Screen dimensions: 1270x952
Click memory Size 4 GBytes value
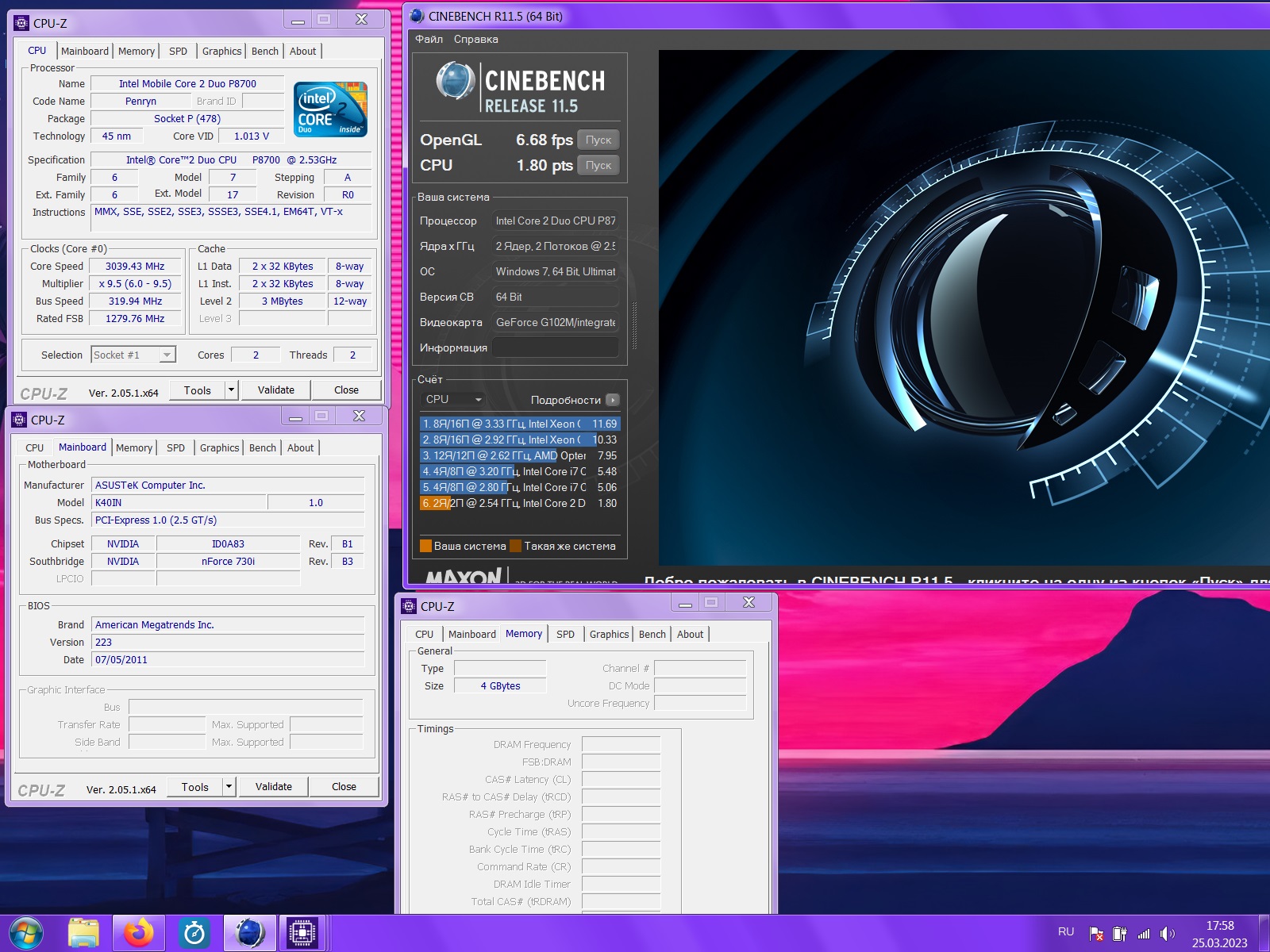coord(500,685)
